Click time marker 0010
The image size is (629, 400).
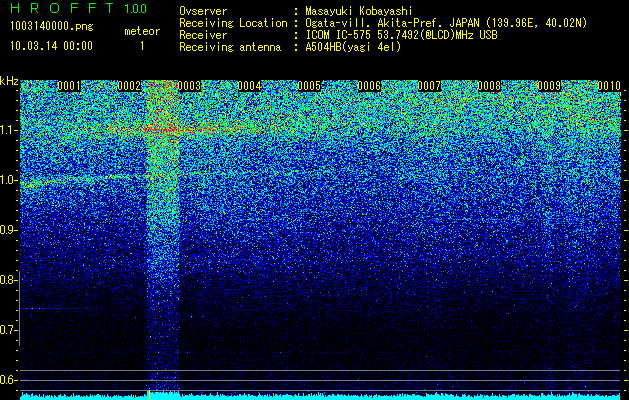609,86
